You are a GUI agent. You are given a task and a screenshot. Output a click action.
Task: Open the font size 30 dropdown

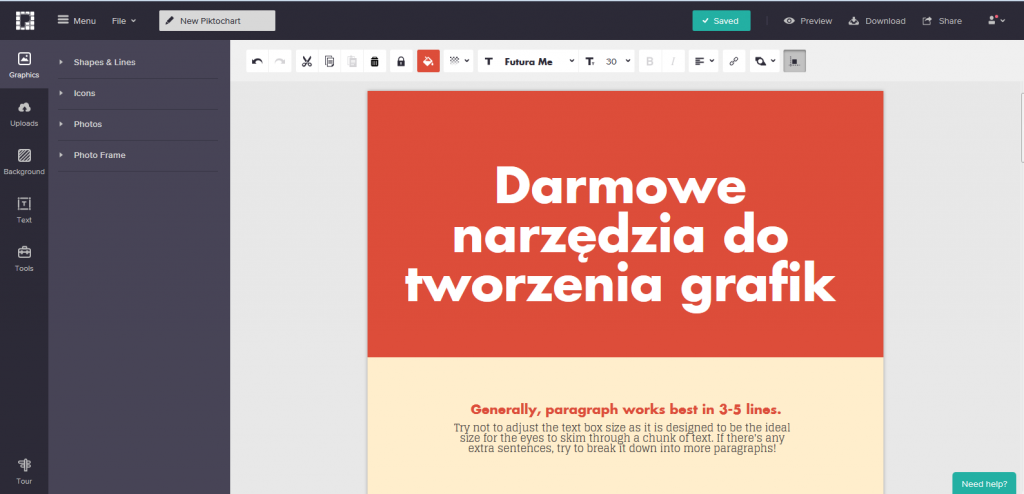click(x=612, y=62)
